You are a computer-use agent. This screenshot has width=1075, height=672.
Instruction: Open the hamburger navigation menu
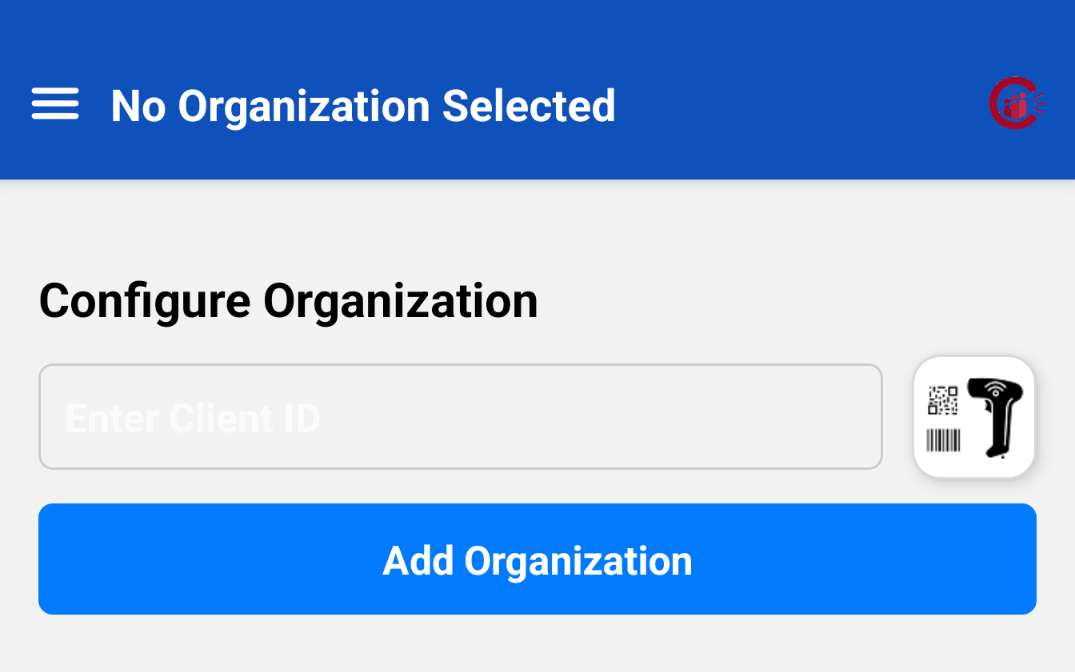pos(55,104)
